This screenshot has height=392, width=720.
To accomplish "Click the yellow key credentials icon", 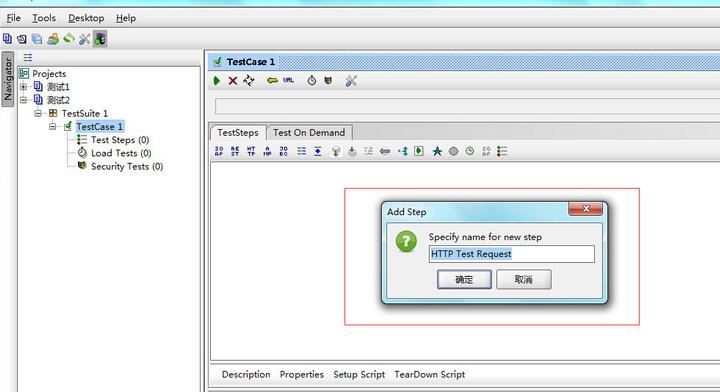I will click(272, 81).
